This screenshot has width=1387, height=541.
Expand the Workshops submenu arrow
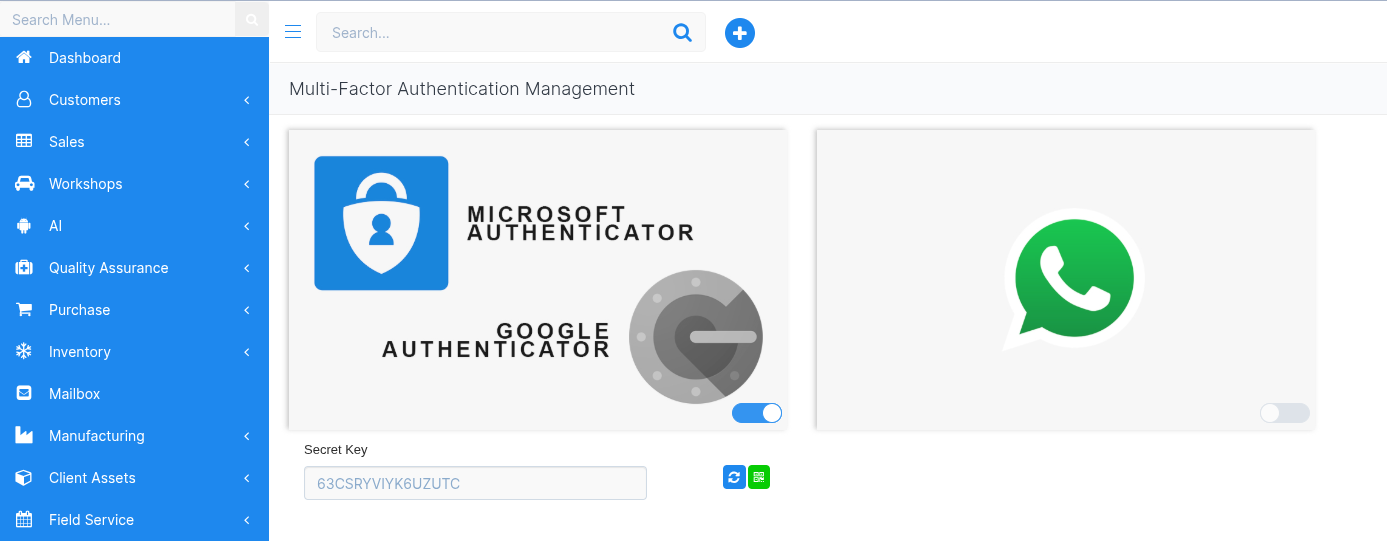(246, 184)
